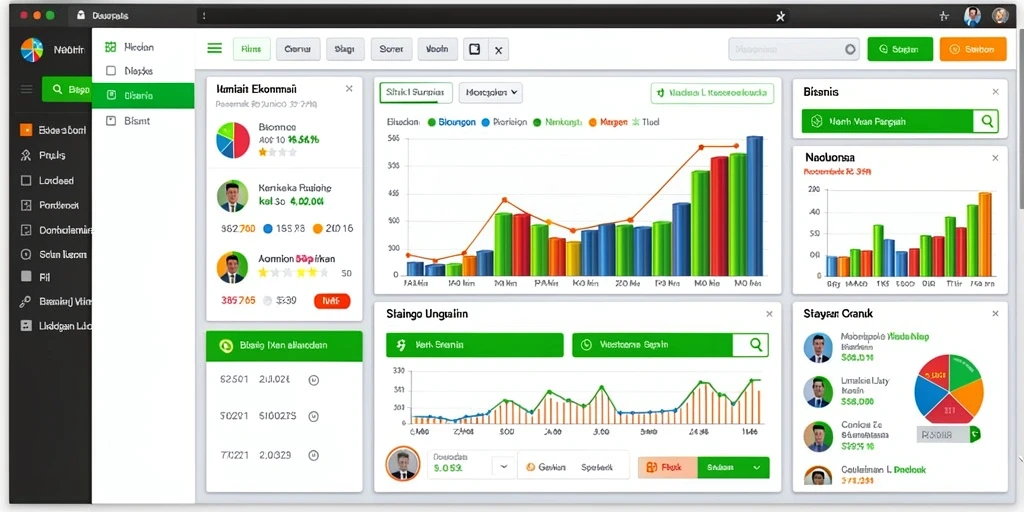Viewport: 1024px width, 512px height.
Task: Open the Mocrgaien dropdown above chart
Action: [490, 93]
